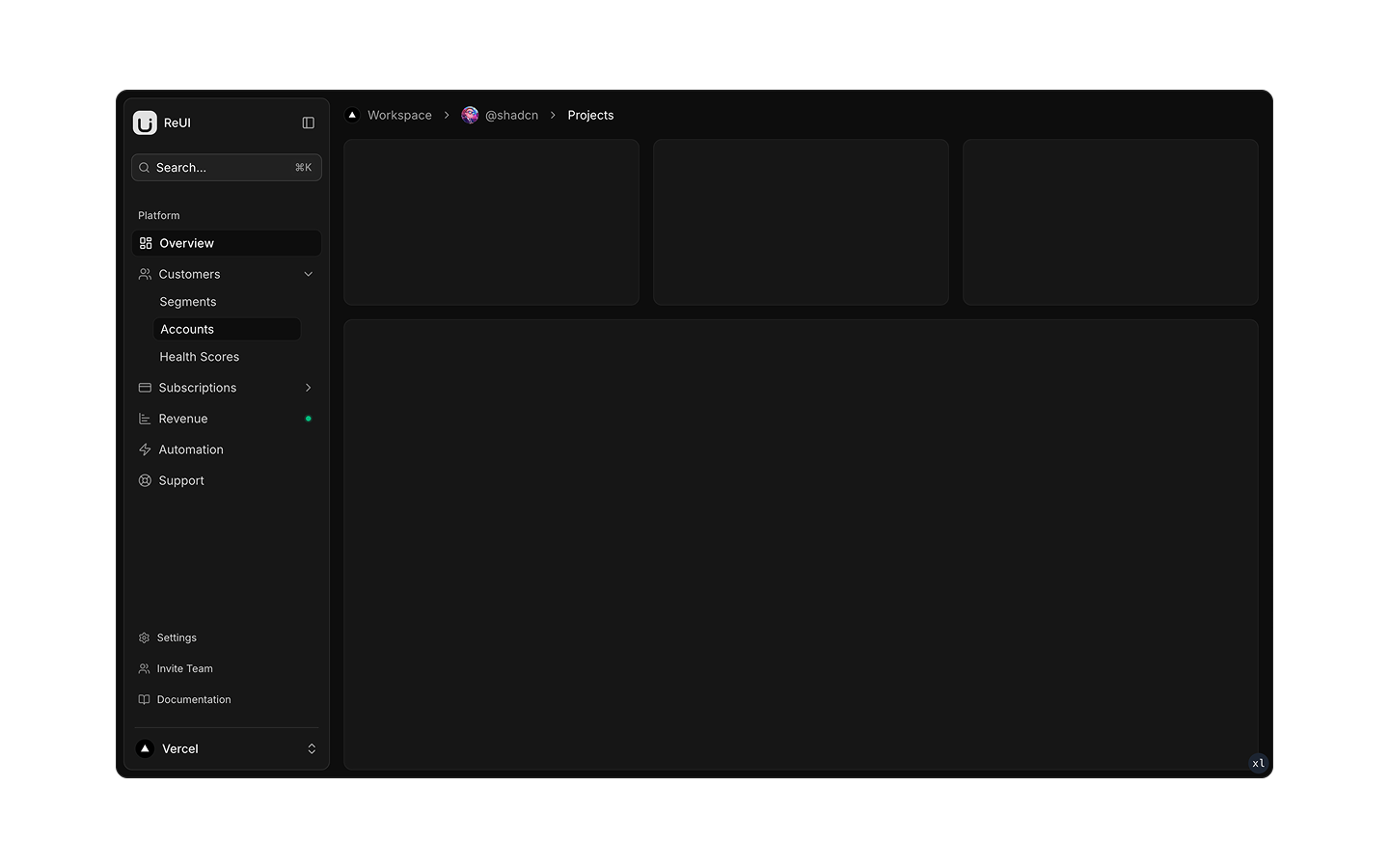Open the Support menu item
Viewport: 1389px width, 868px height.
point(227,480)
